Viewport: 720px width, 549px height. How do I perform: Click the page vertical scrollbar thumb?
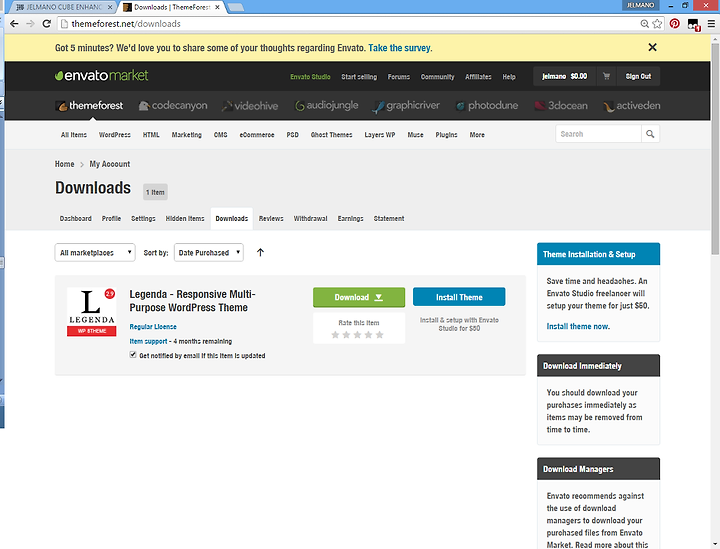tap(715, 148)
